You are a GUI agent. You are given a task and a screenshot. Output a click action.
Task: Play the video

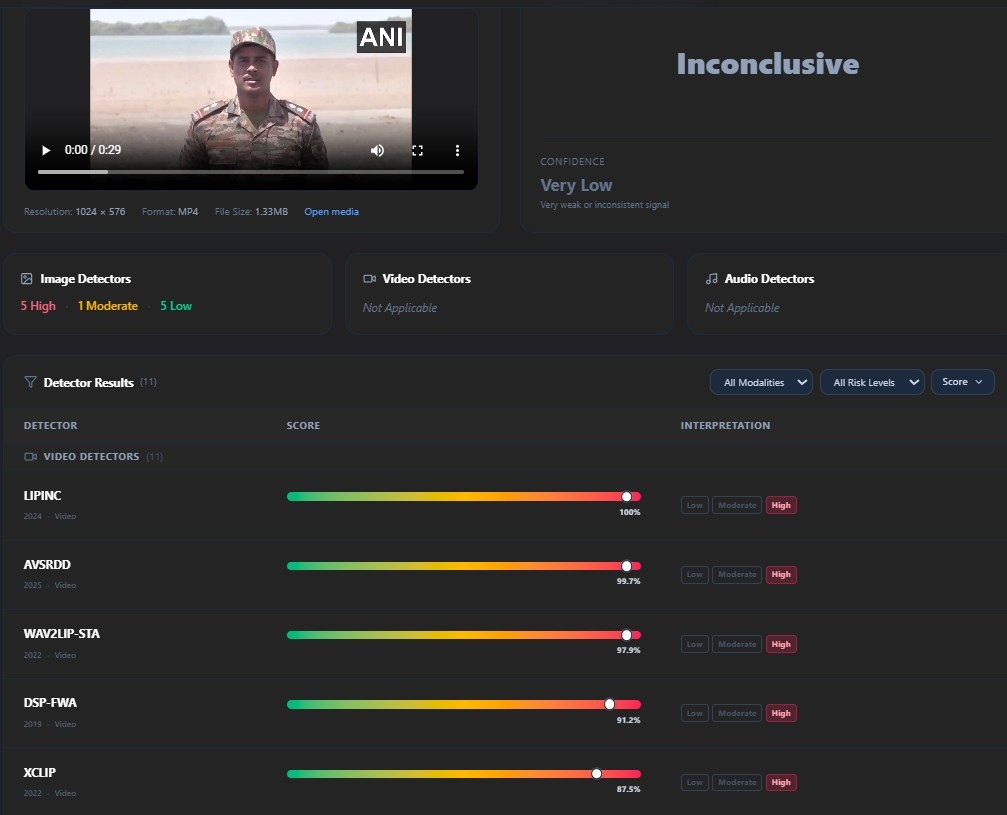(46, 151)
